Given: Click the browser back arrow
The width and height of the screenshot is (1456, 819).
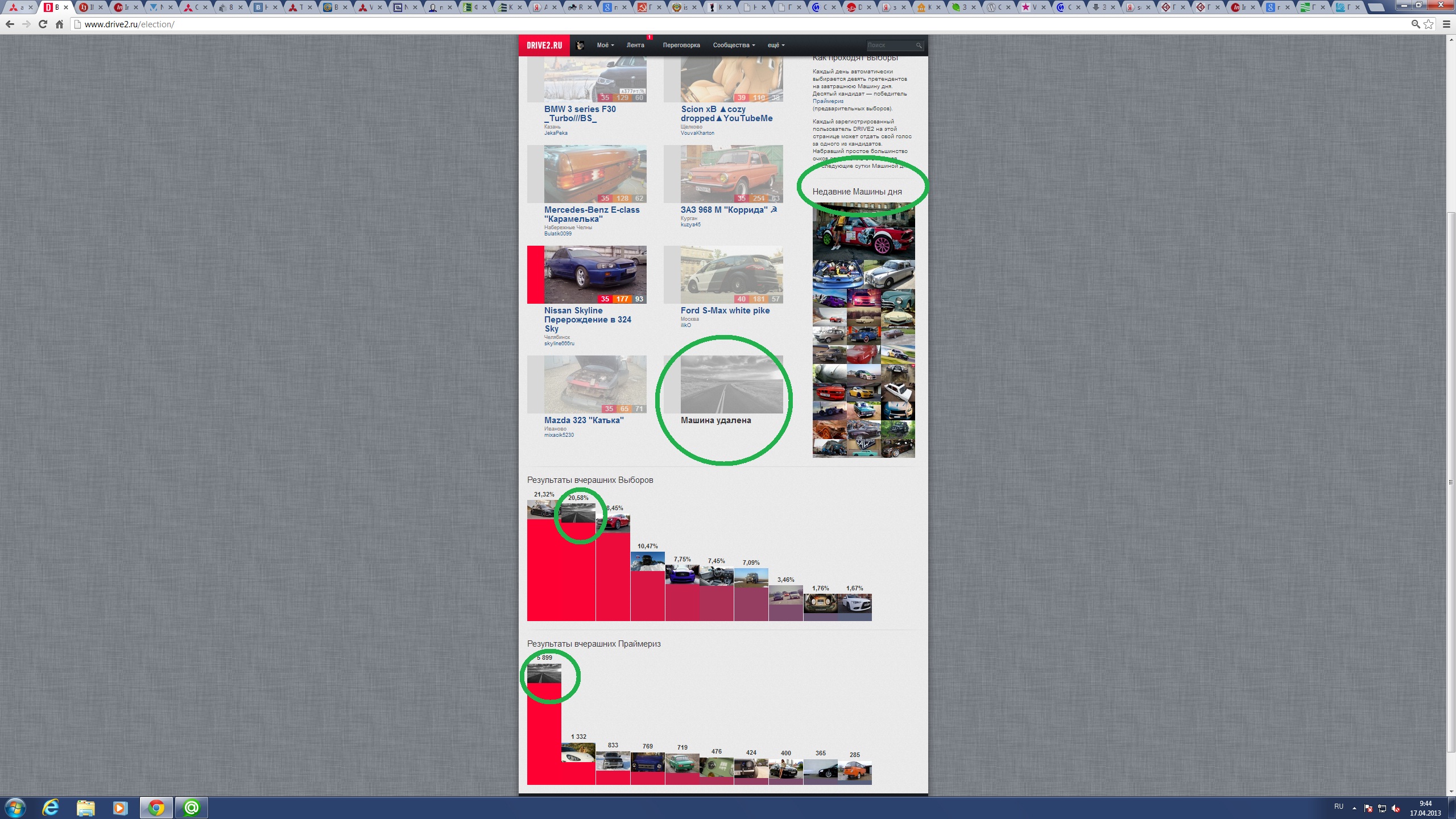Looking at the screenshot, I should [x=10, y=24].
